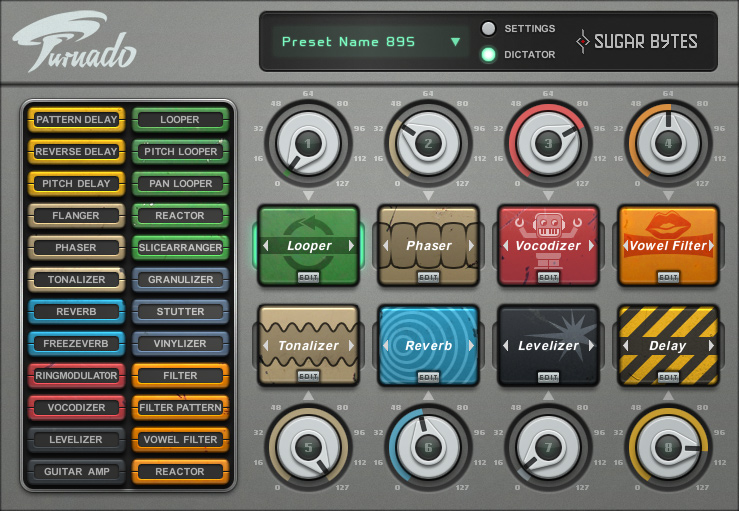
Task: Switch Vocodizer slot to next effect
Action: pos(591,246)
